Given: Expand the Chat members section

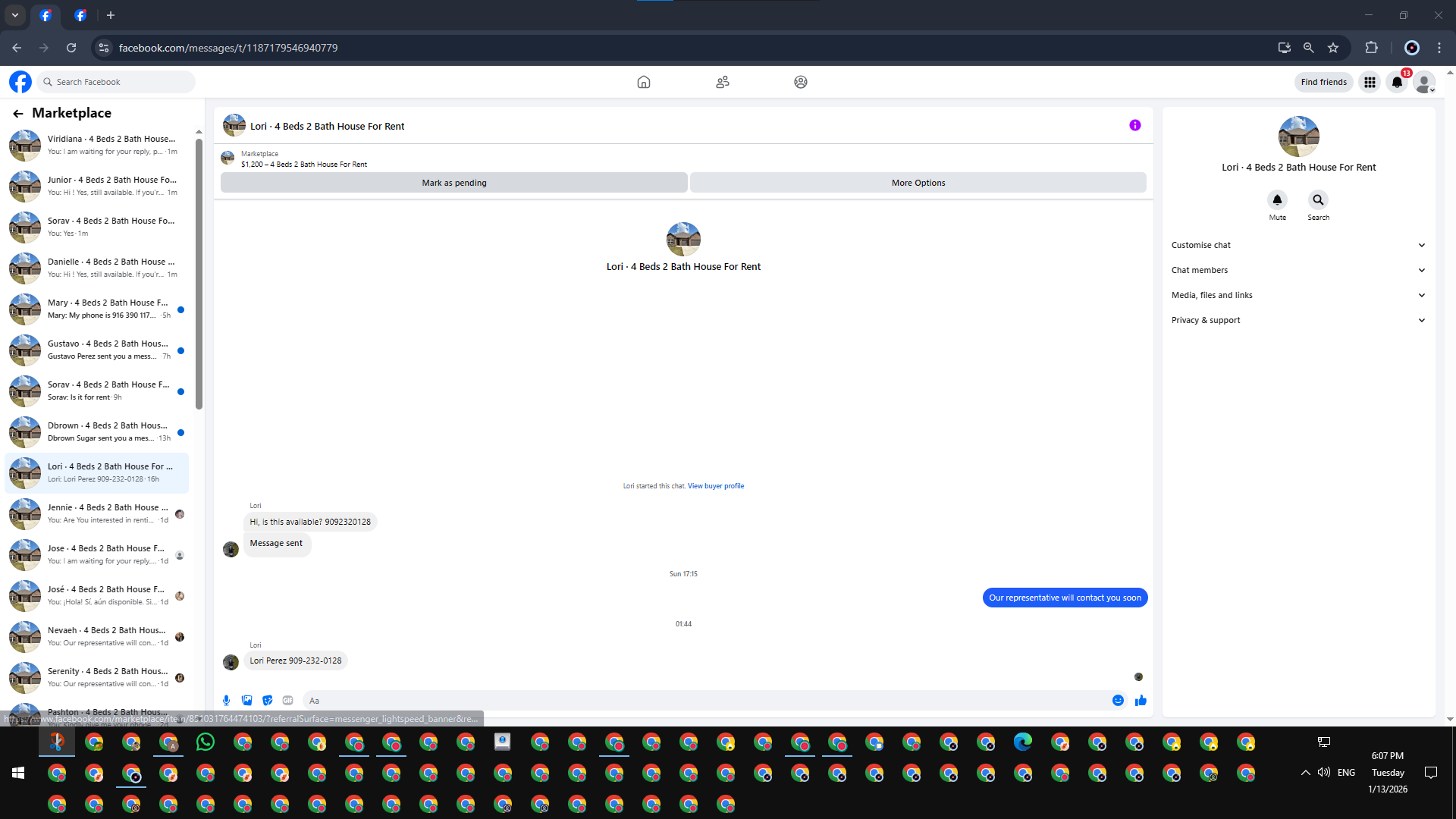Looking at the screenshot, I should [x=1298, y=270].
